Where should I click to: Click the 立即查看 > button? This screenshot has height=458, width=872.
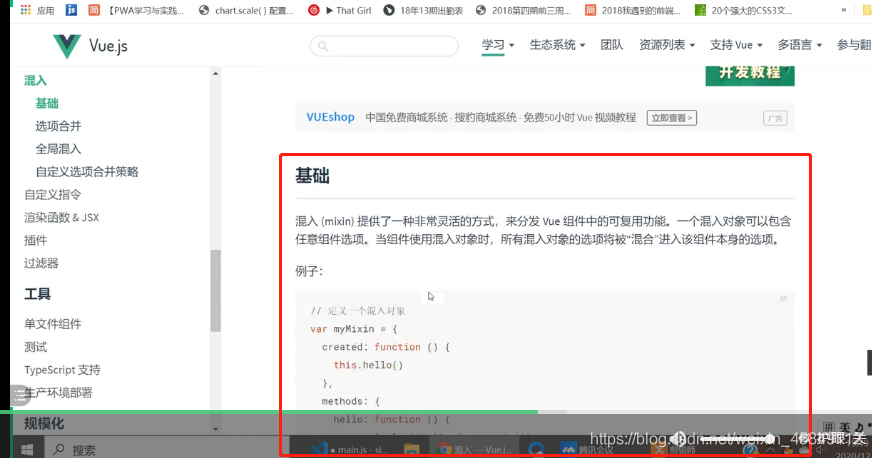(671, 118)
